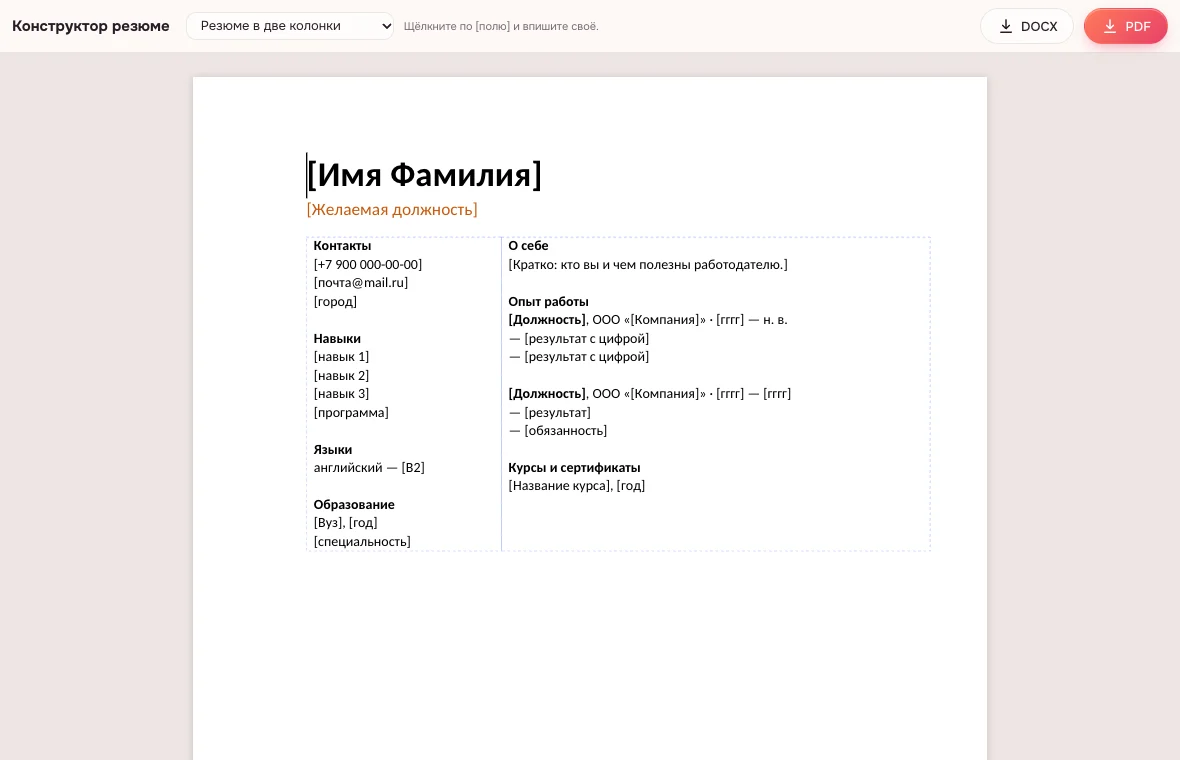Select the [навык 3] placeholder
The width and height of the screenshot is (1180, 760).
coord(341,394)
